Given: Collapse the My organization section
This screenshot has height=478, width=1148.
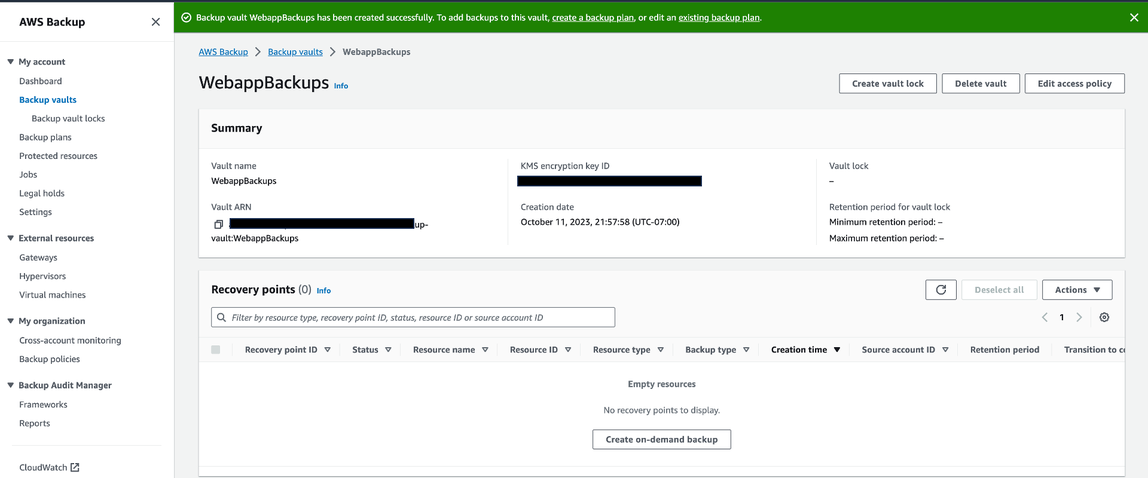Looking at the screenshot, I should click(x=11, y=321).
